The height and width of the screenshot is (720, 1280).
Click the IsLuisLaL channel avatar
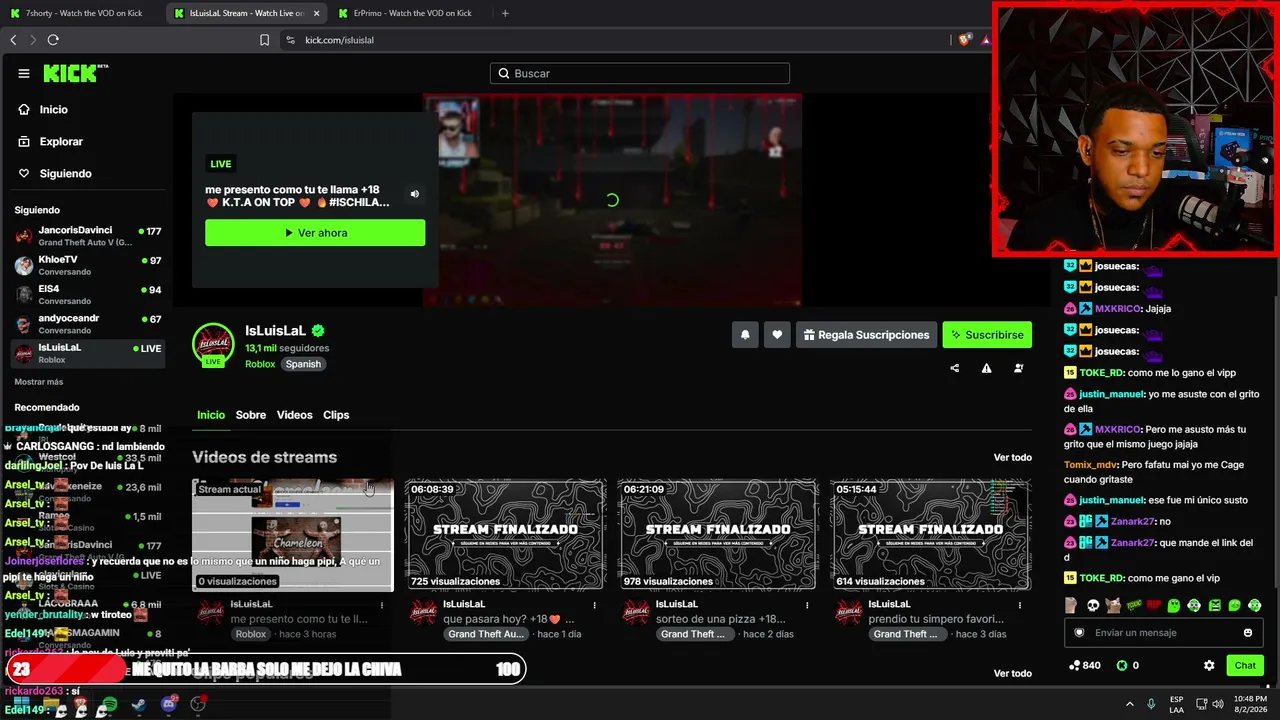(213, 344)
